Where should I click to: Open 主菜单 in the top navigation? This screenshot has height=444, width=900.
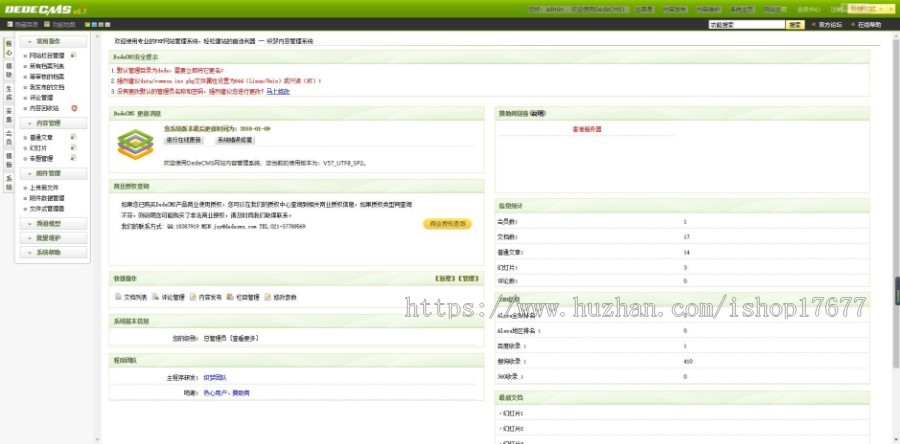coord(645,10)
